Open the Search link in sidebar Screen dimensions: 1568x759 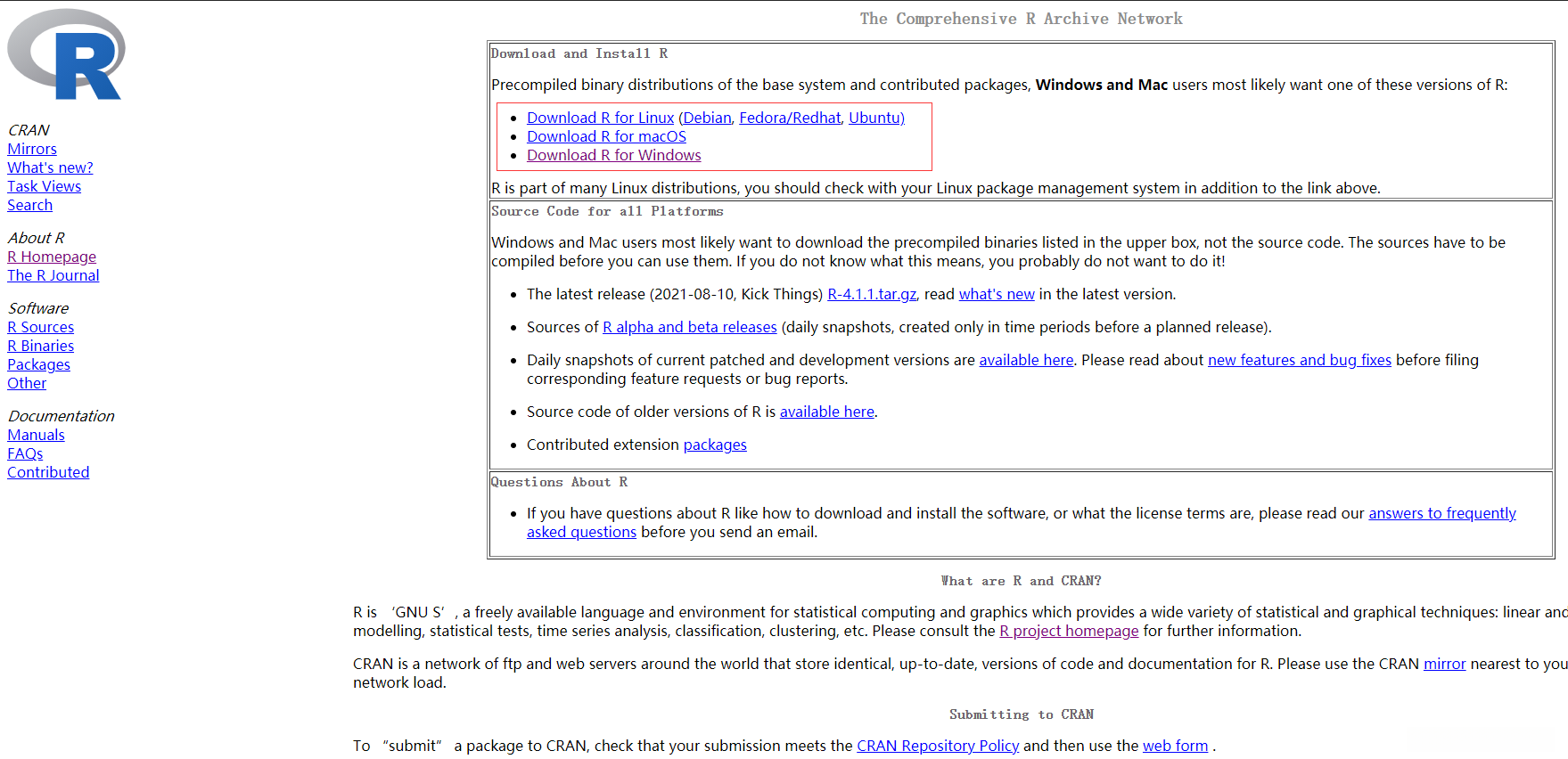(x=29, y=205)
